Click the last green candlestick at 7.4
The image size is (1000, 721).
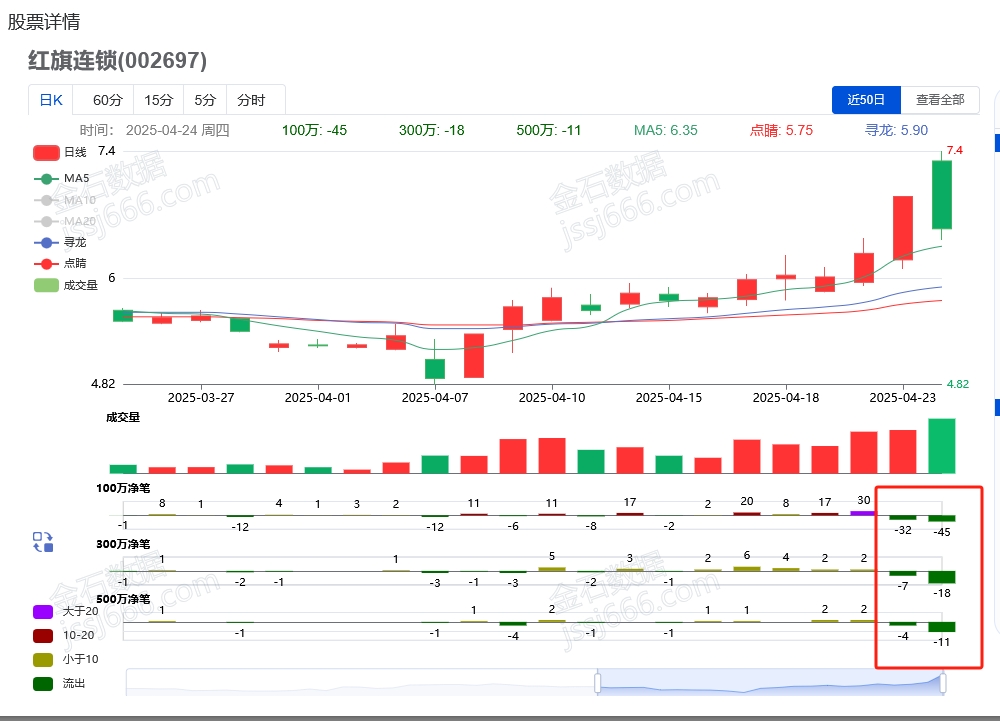coord(942,194)
